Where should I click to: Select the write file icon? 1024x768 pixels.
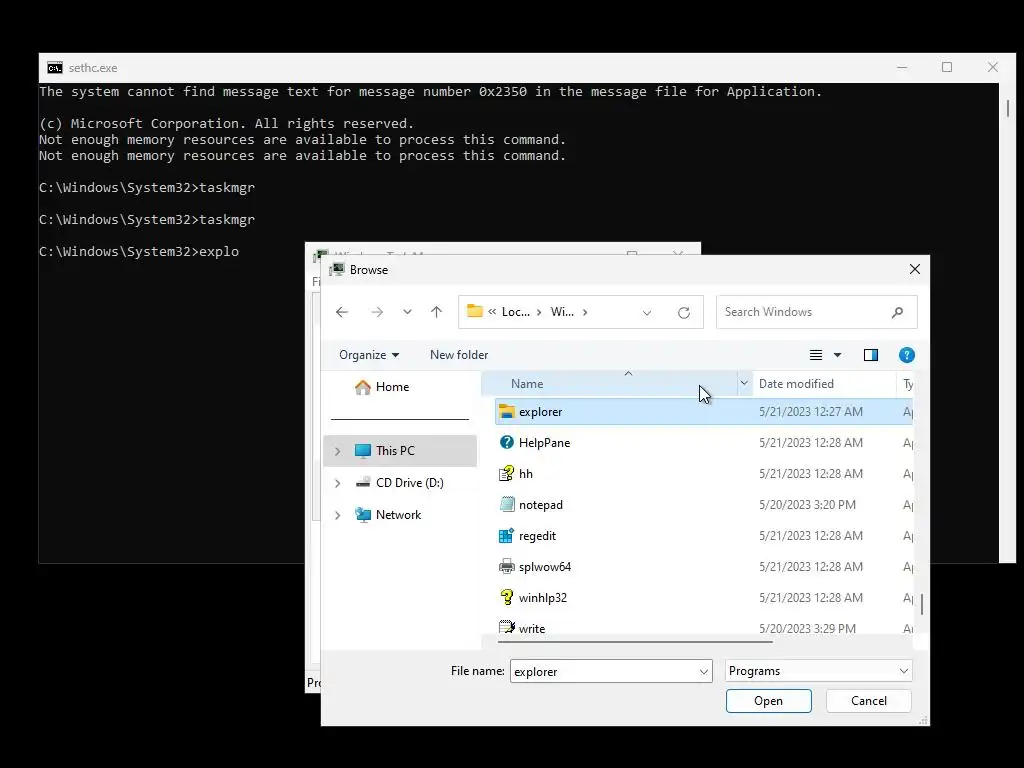point(507,628)
